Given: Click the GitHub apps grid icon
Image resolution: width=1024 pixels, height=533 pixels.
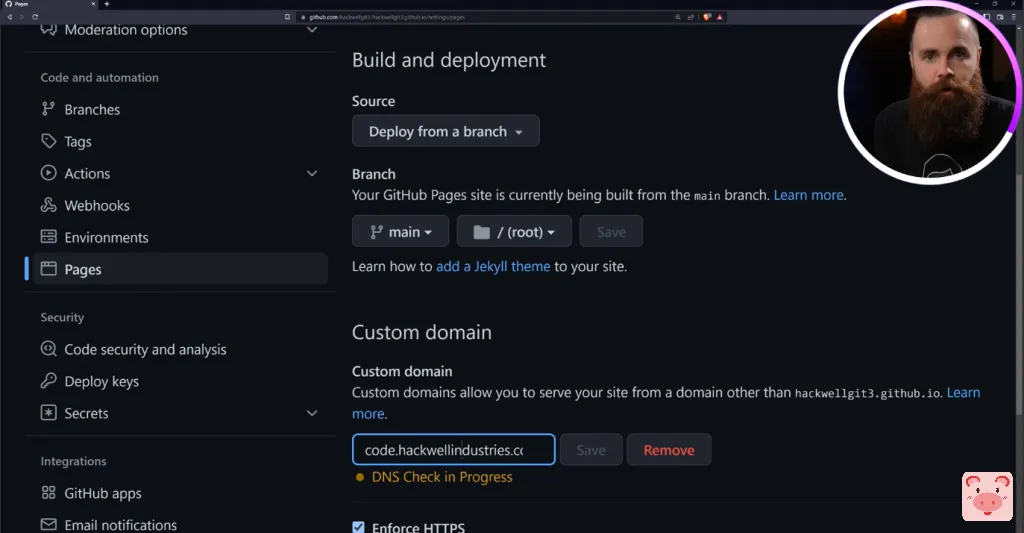Looking at the screenshot, I should pos(48,494).
